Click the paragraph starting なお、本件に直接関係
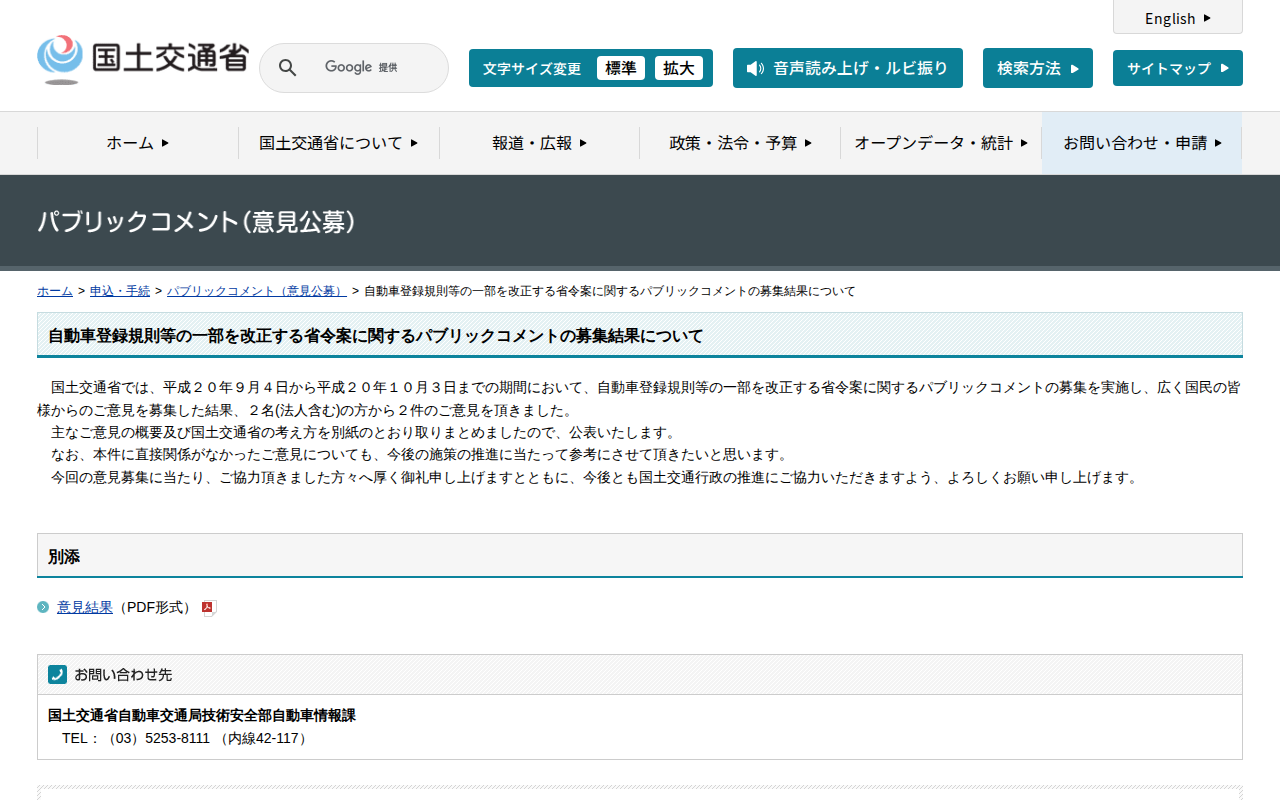Viewport: 1280px width, 800px height. pos(420,455)
